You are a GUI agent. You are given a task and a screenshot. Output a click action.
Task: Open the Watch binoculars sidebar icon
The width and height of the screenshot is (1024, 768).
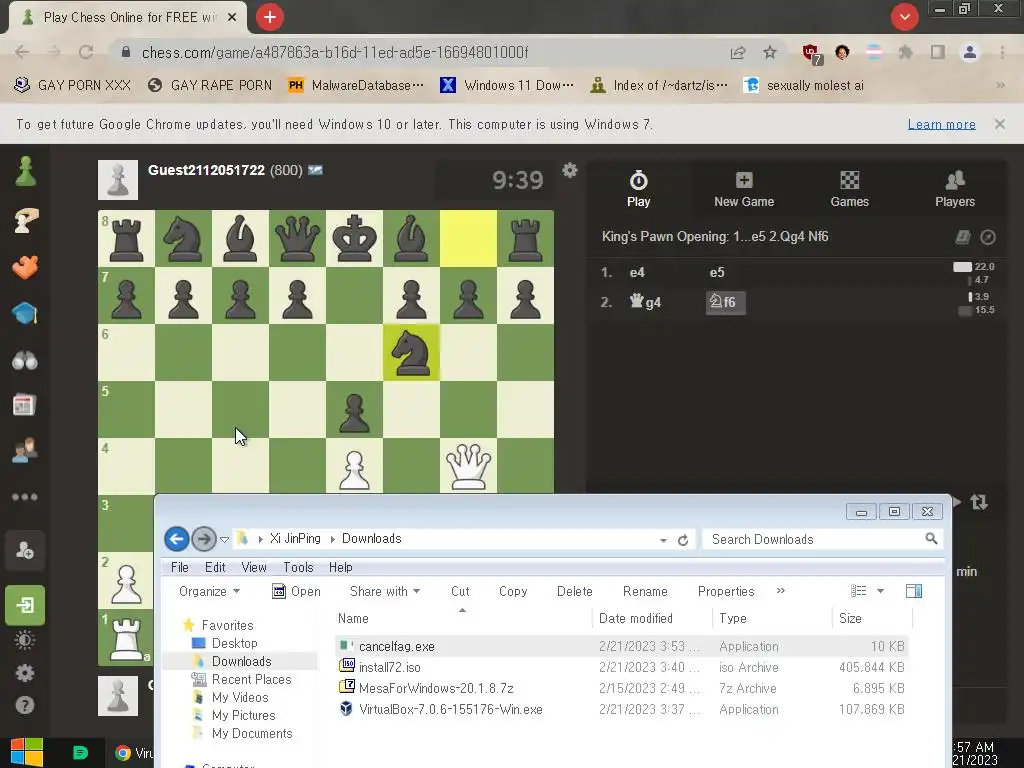pos(25,360)
